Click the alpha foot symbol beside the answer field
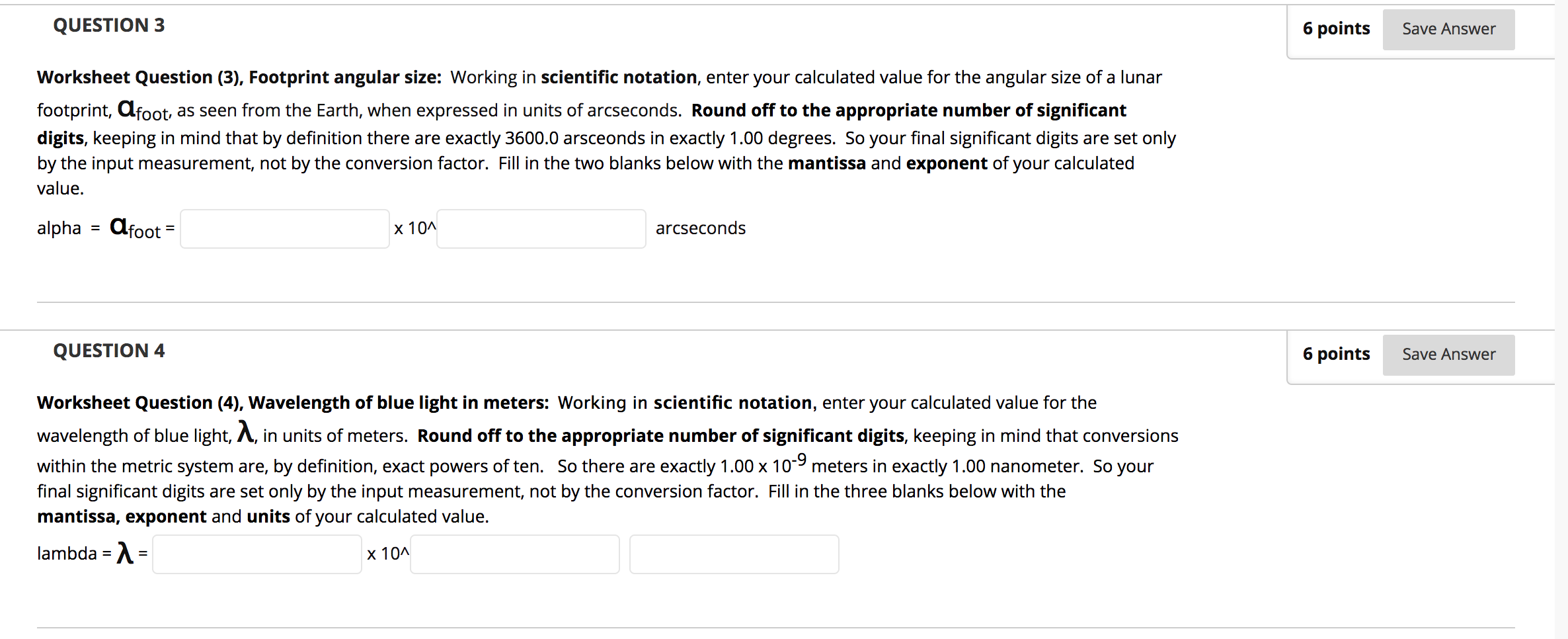1568x639 pixels. [136, 228]
